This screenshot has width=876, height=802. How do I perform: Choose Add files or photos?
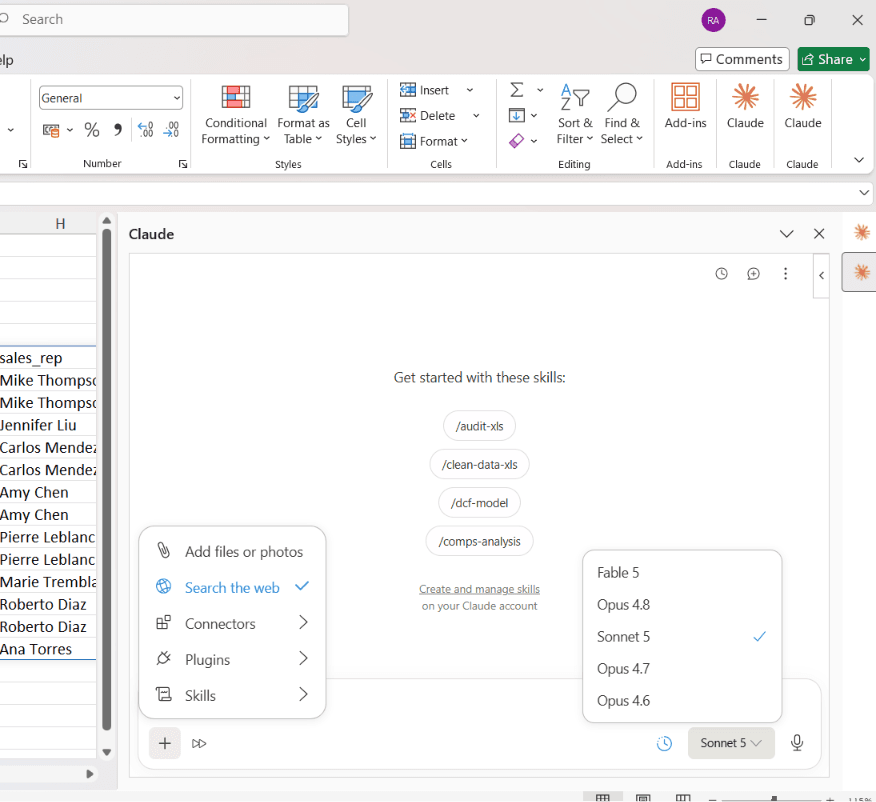pos(232,552)
